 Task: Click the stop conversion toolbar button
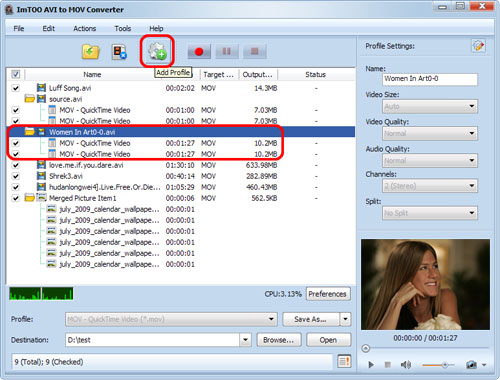(255, 51)
